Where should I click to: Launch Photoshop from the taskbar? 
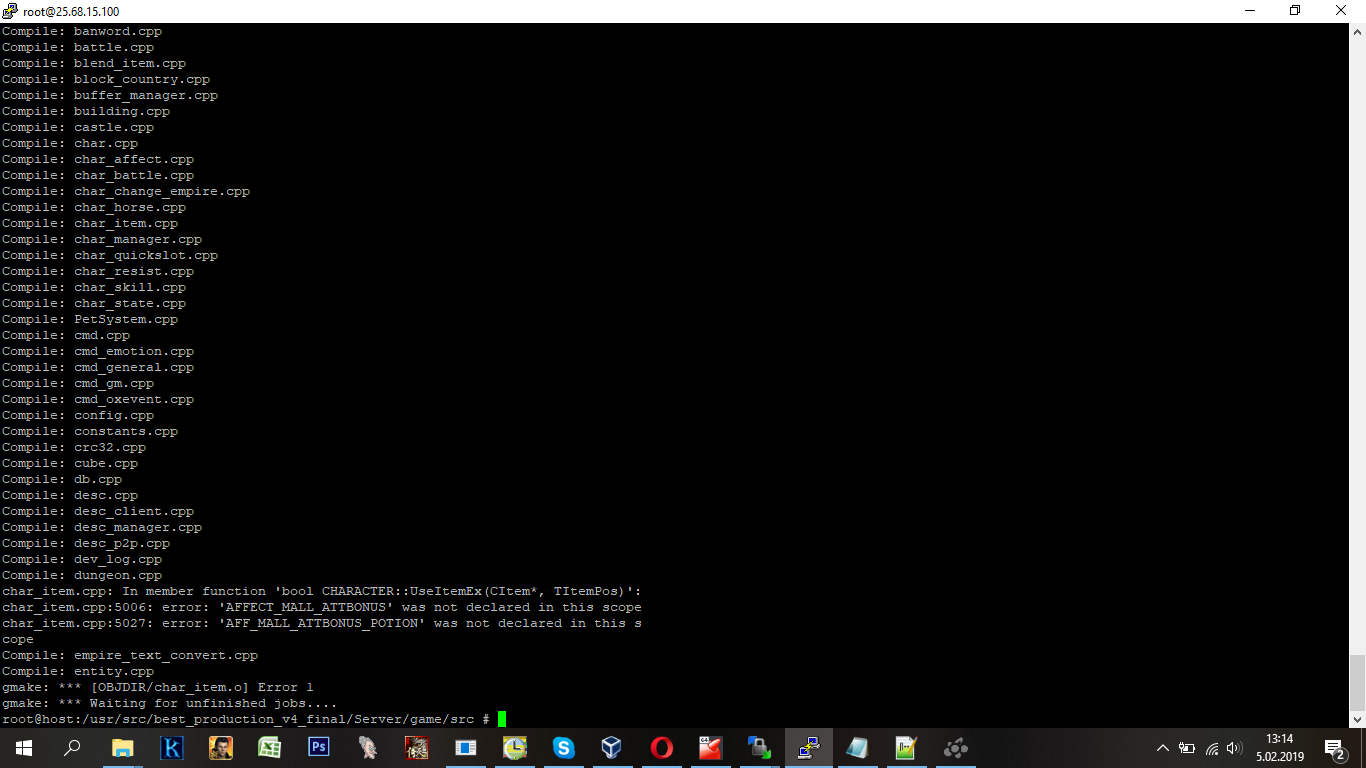click(319, 747)
